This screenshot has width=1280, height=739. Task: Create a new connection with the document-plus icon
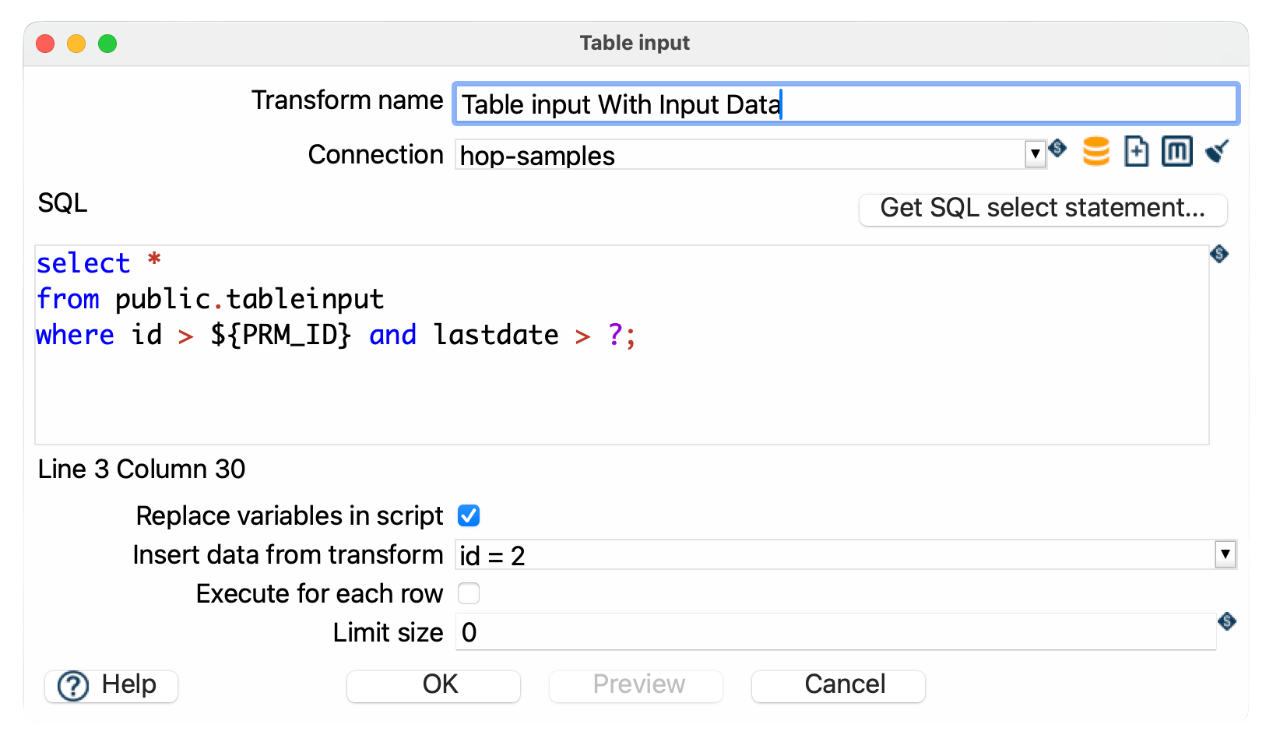(x=1136, y=151)
